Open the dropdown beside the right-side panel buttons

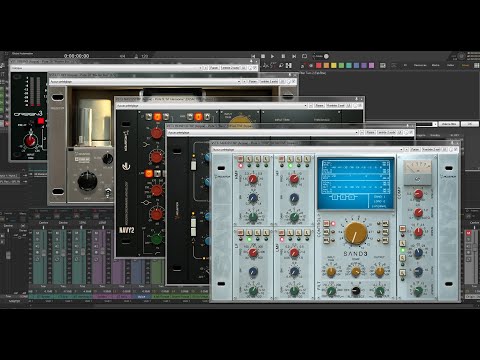coord(435,124)
